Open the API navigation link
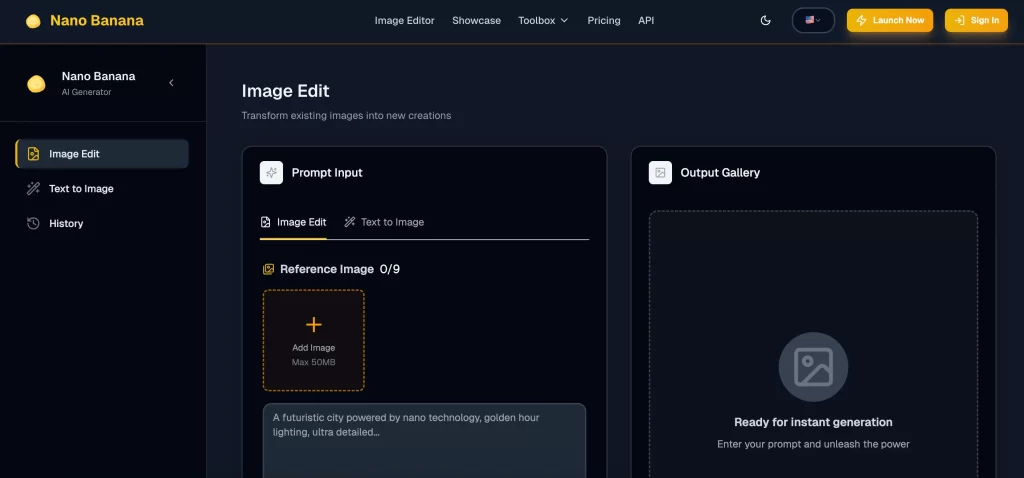Viewport: 1024px width, 478px height. (646, 20)
